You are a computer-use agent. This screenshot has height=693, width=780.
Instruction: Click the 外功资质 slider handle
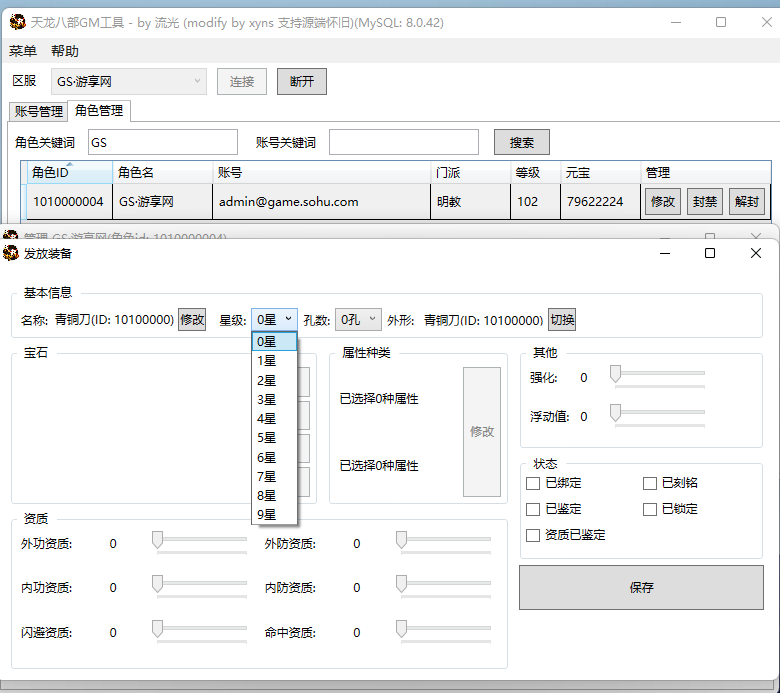click(158, 540)
